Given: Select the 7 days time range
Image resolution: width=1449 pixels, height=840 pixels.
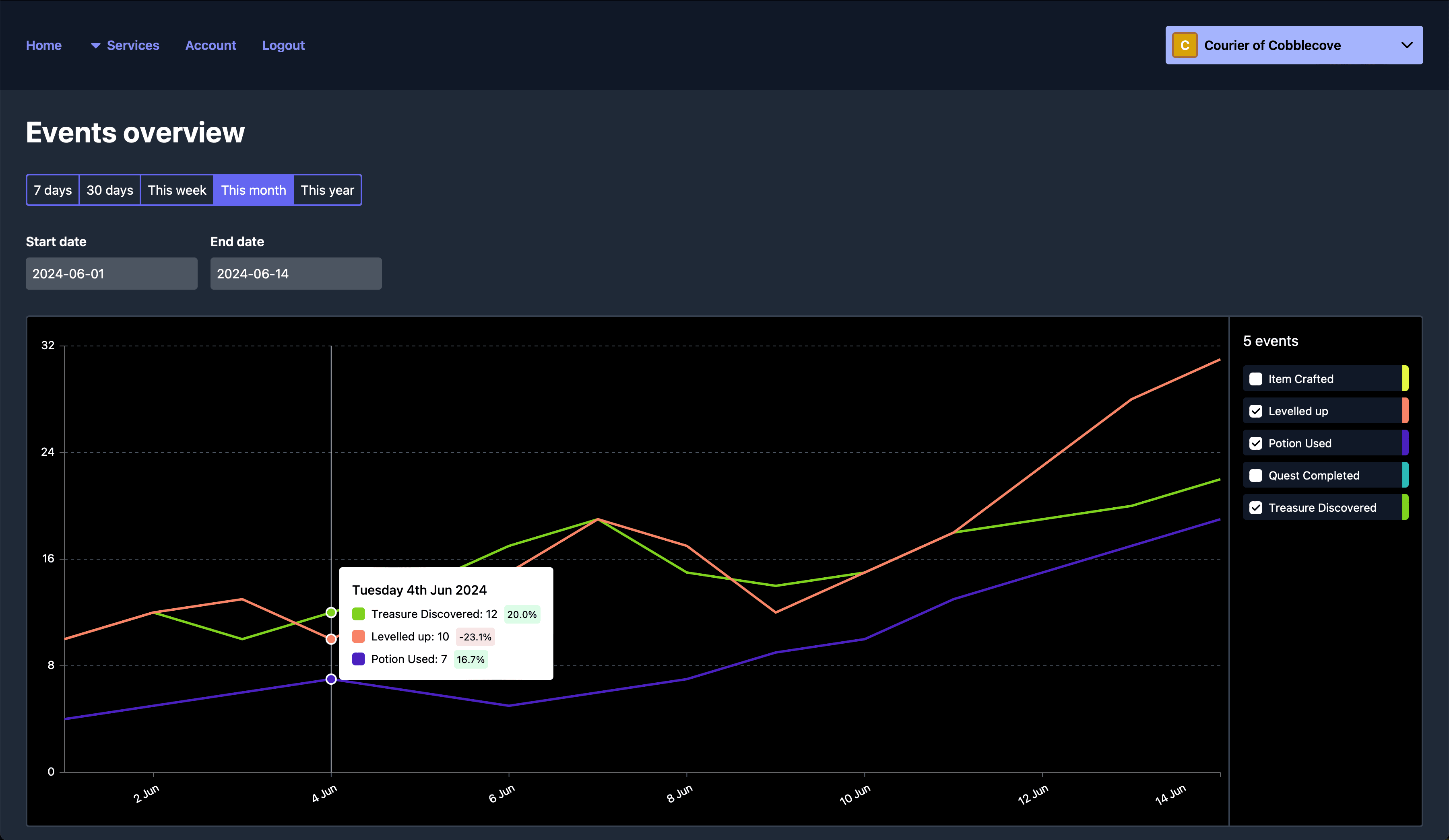Looking at the screenshot, I should tap(52, 189).
